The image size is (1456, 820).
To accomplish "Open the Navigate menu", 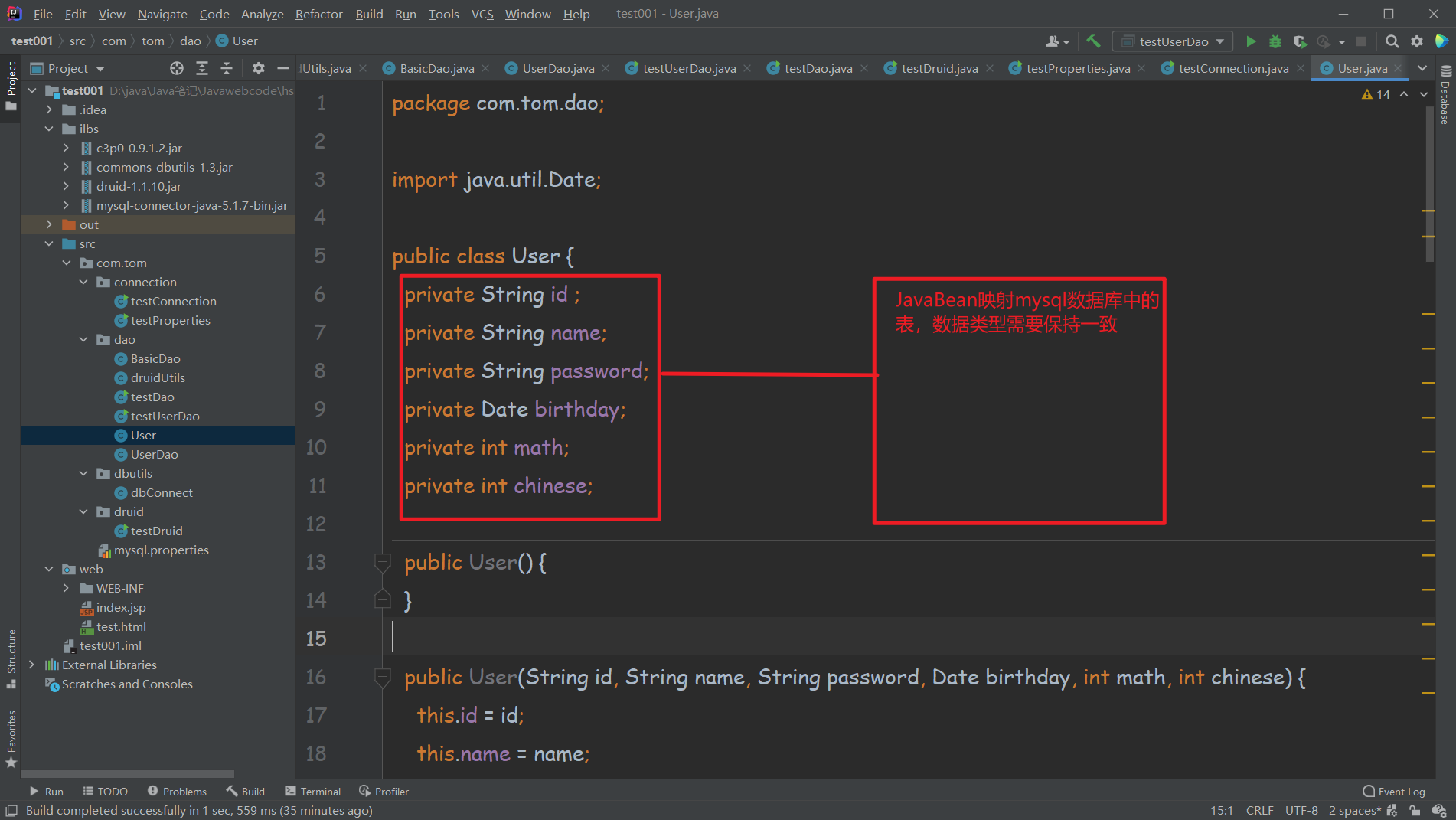I will pyautogui.click(x=162, y=14).
